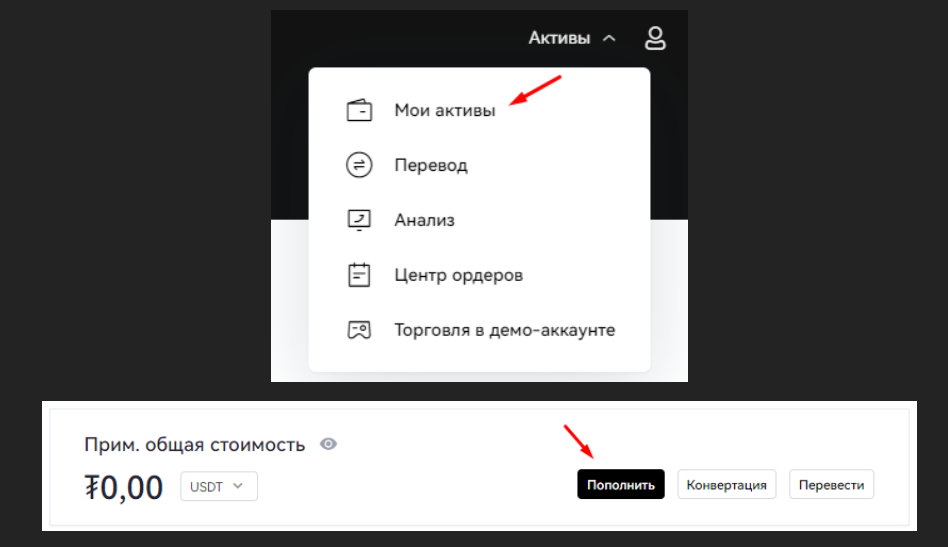Open the user profile icon
The width and height of the screenshot is (948, 547).
pos(655,39)
